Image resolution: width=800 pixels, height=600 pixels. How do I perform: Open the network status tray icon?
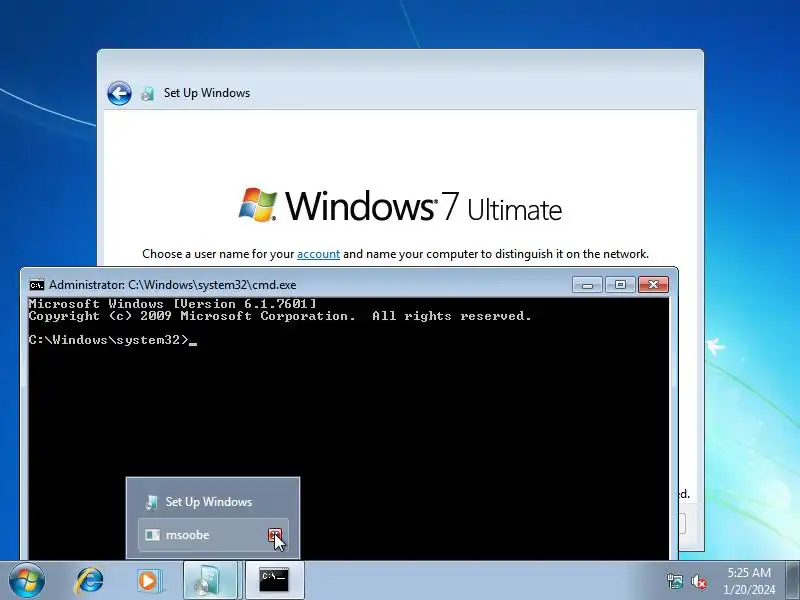(674, 581)
